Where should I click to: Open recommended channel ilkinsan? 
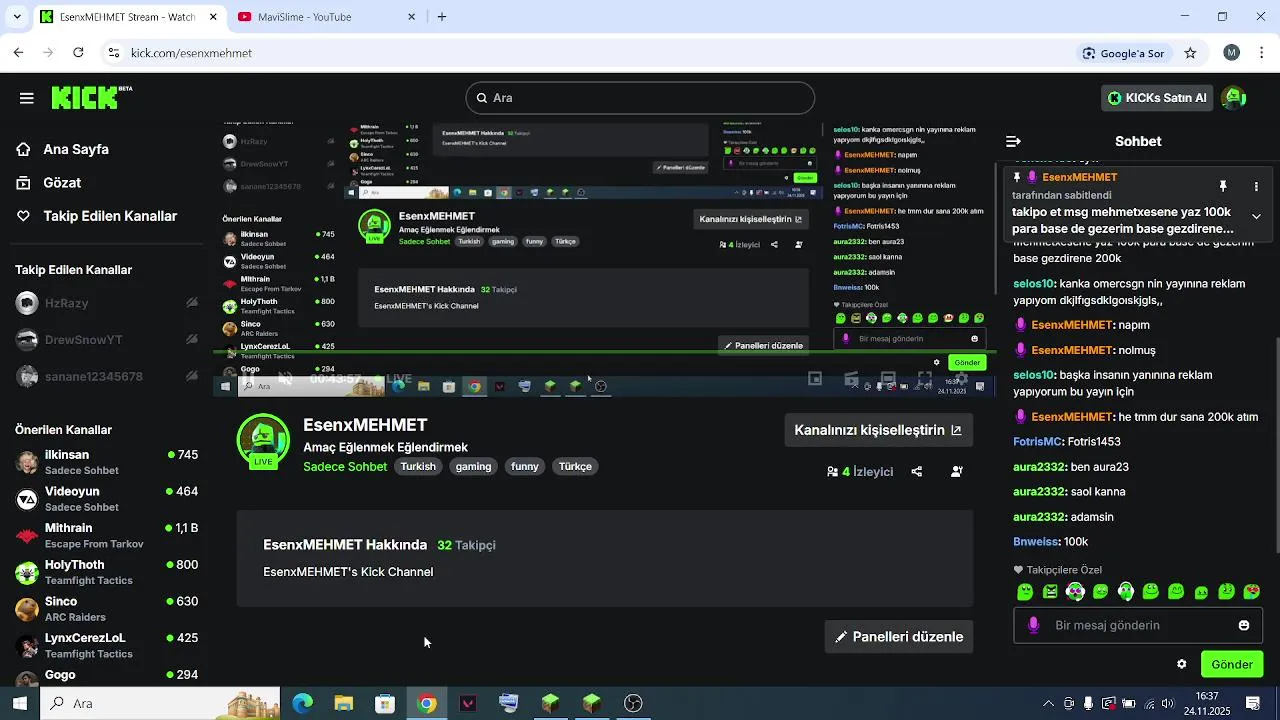tap(106, 462)
